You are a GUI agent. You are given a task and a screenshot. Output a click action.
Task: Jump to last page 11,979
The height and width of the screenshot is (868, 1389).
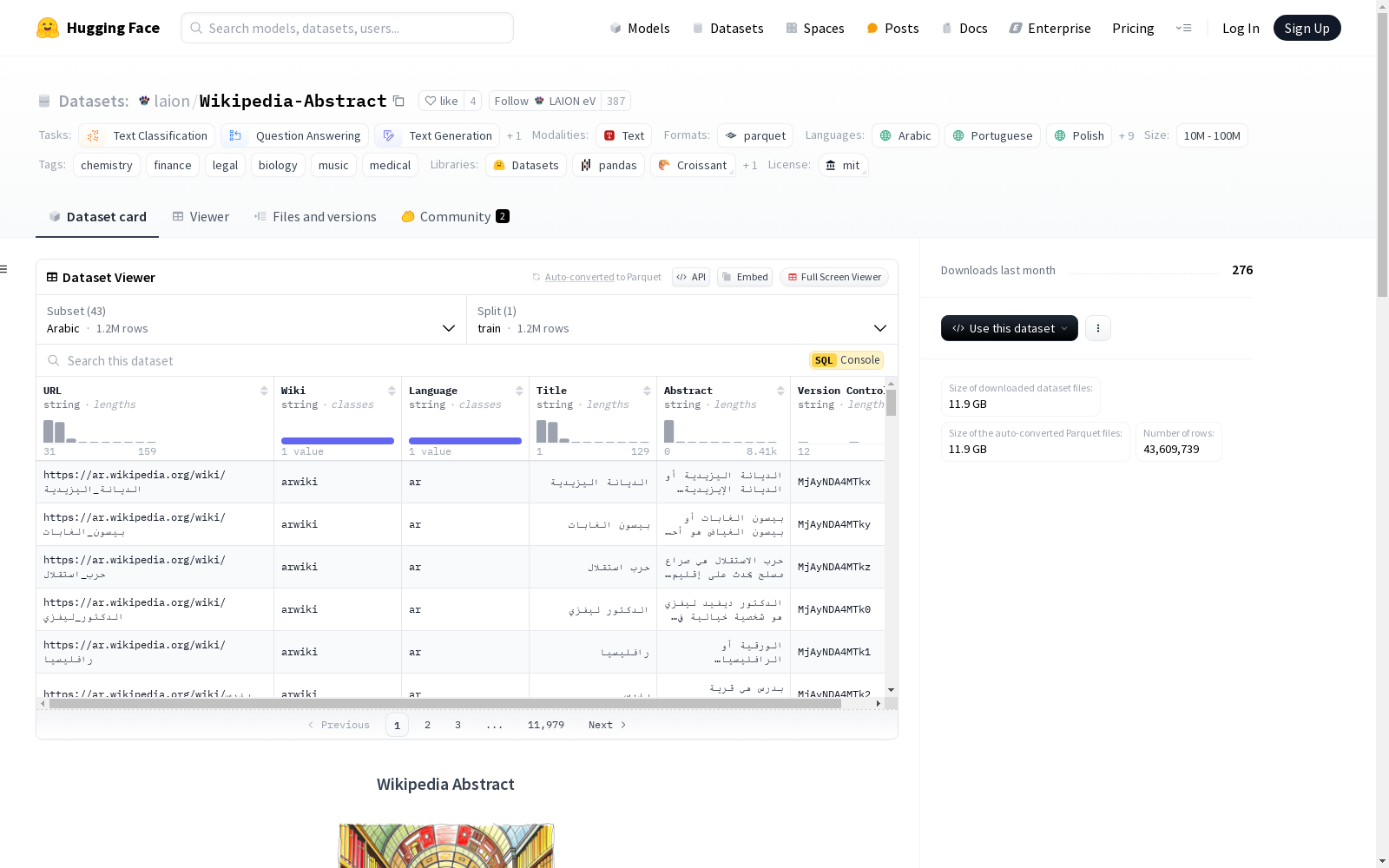click(x=546, y=725)
